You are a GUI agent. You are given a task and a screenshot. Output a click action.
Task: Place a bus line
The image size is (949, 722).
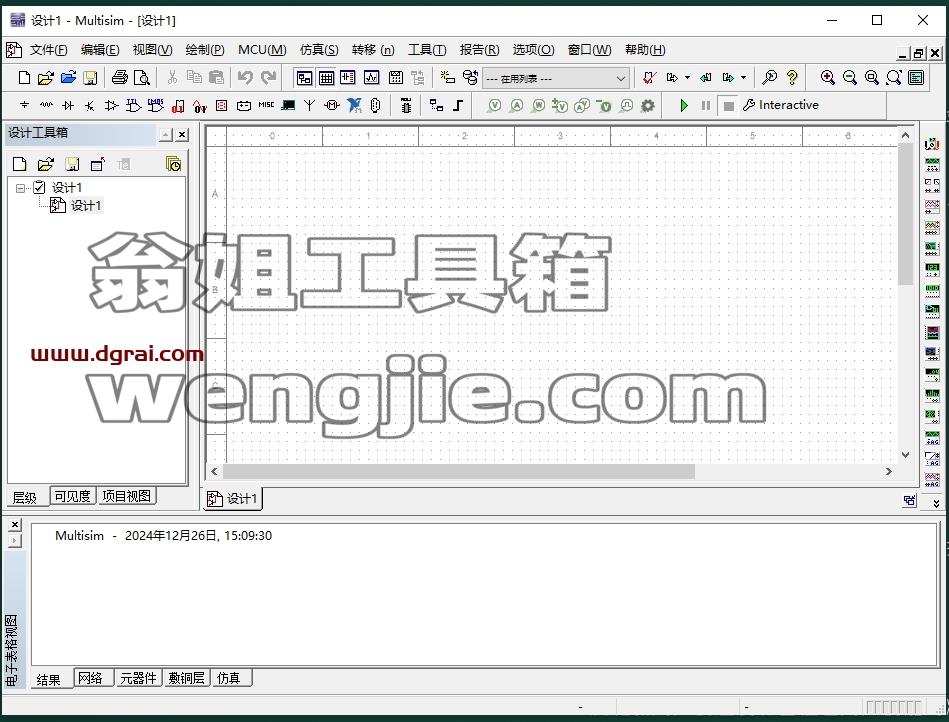pyautogui.click(x=458, y=105)
